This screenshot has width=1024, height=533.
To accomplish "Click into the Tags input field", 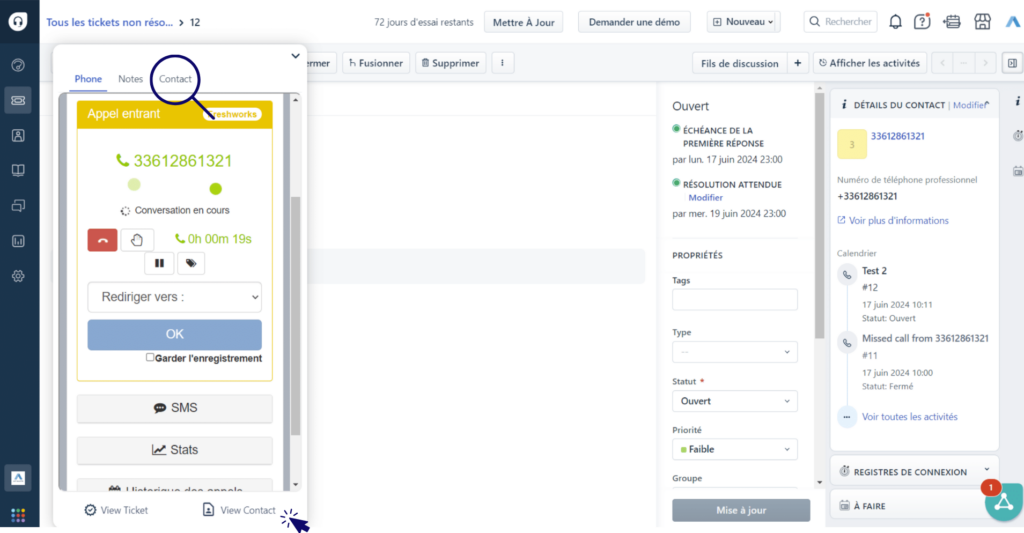I will click(x=735, y=299).
